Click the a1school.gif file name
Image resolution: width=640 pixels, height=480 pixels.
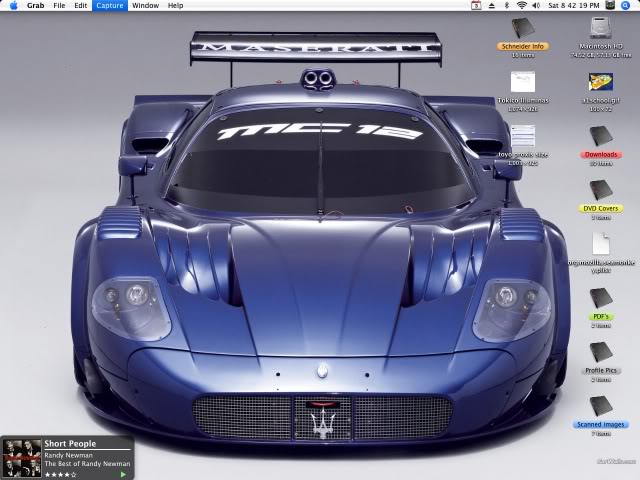[x=601, y=100]
